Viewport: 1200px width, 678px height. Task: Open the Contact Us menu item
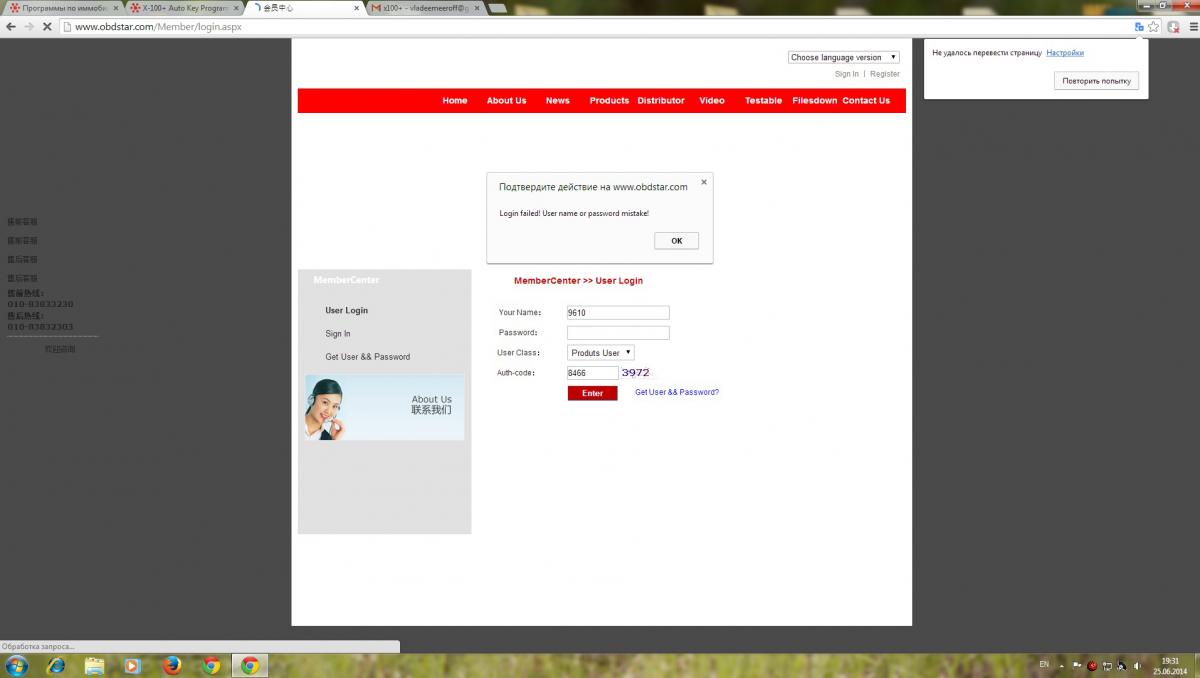click(x=866, y=101)
